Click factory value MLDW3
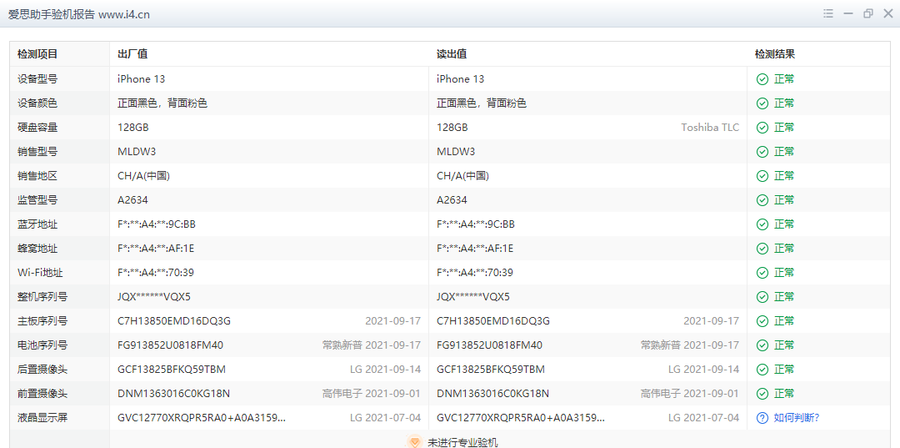Image resolution: width=900 pixels, height=448 pixels. point(137,151)
